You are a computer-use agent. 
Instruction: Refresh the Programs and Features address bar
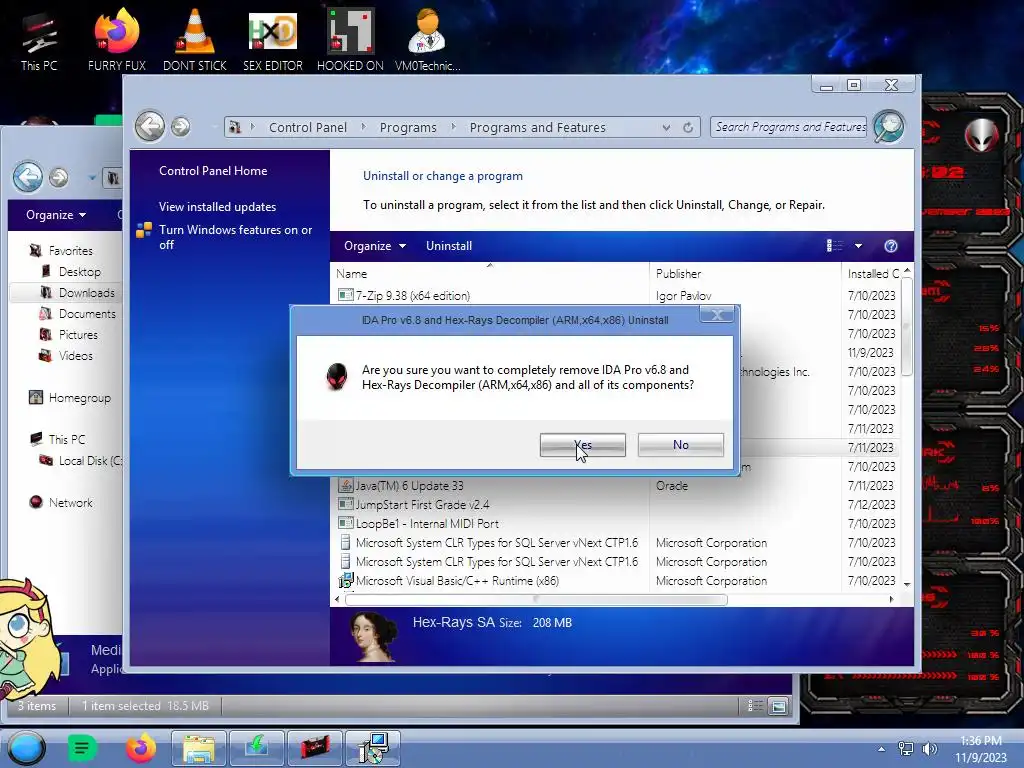688,127
